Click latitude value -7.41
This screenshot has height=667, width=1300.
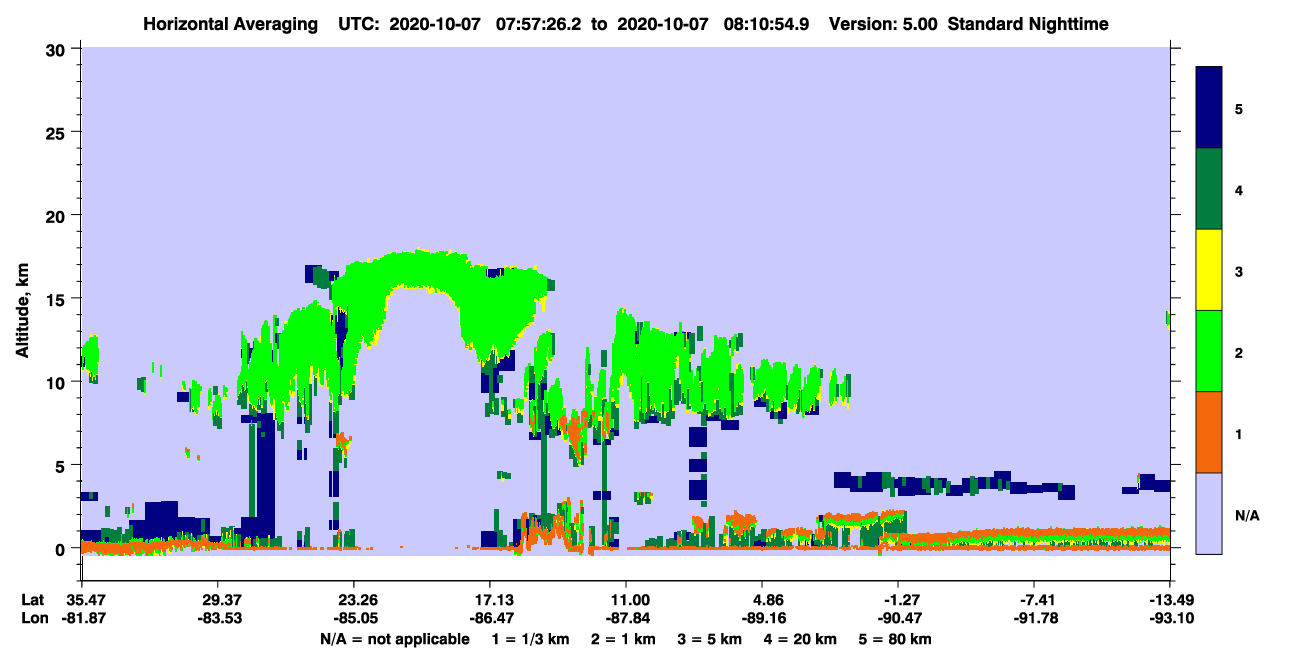click(x=1034, y=600)
